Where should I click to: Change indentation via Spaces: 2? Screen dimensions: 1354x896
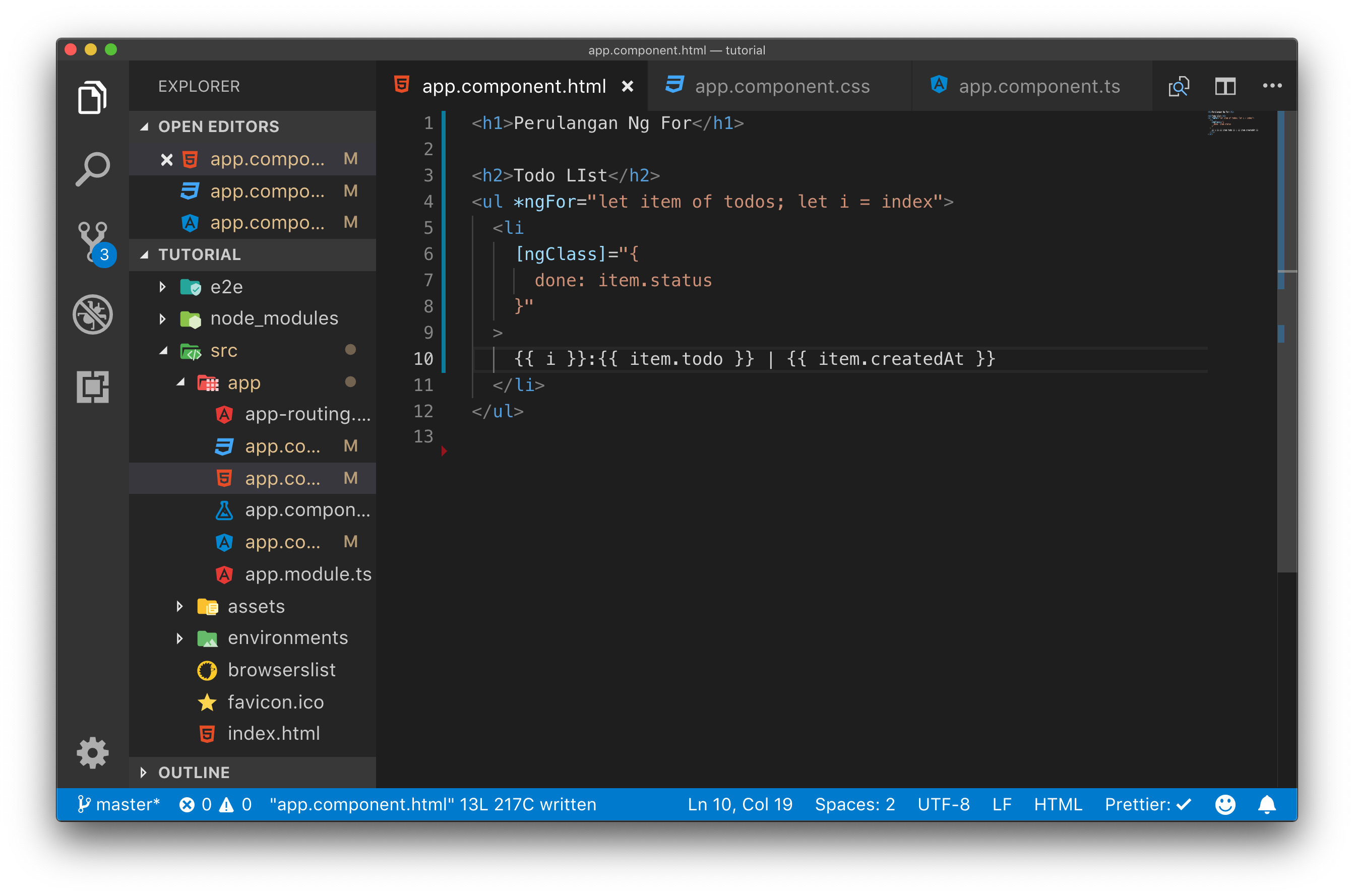pos(854,805)
